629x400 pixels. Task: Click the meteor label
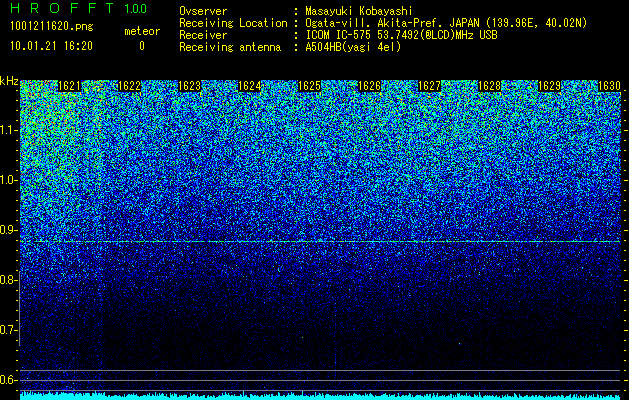(x=142, y=31)
